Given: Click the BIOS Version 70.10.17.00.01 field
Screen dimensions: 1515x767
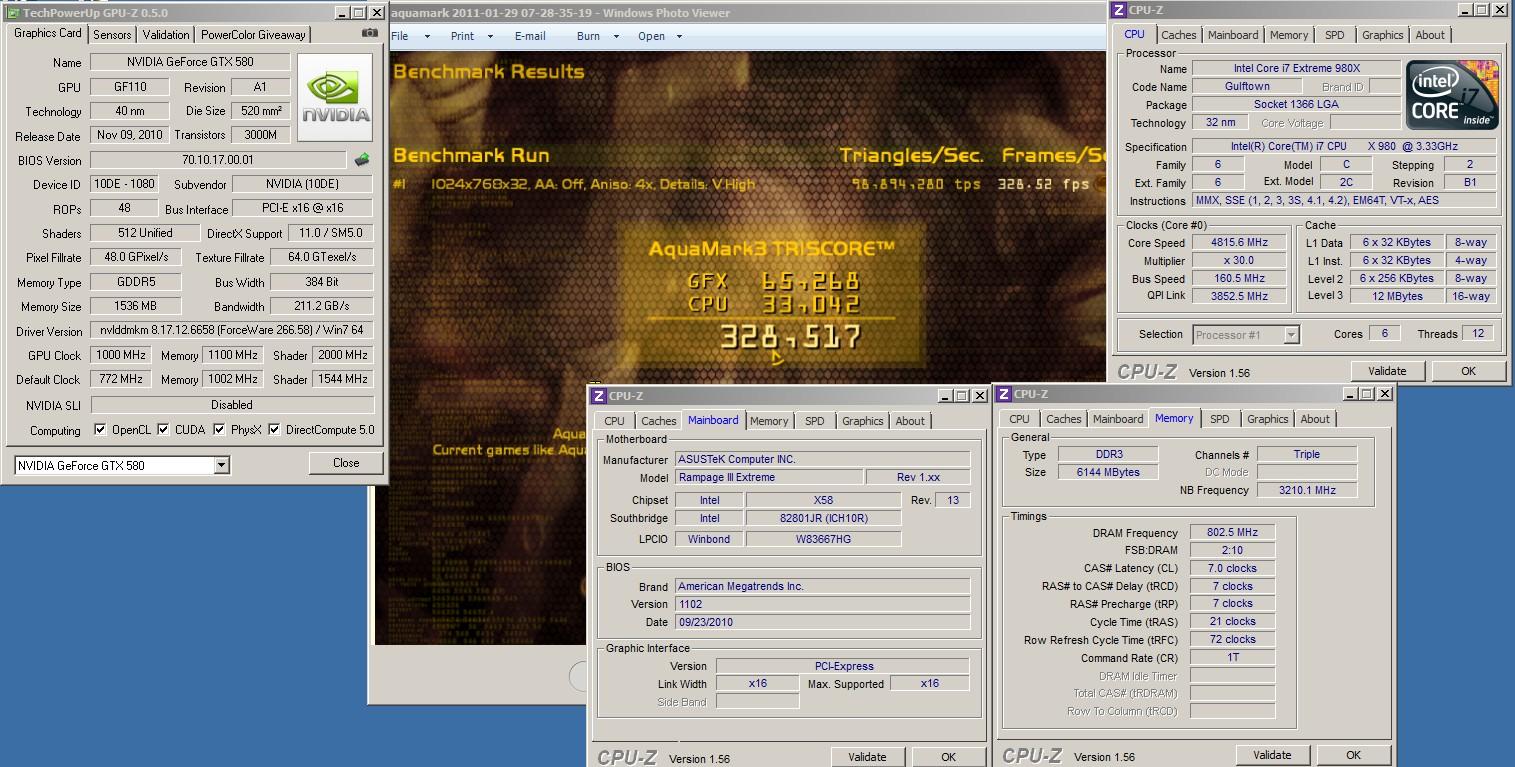Looking at the screenshot, I should pyautogui.click(x=218, y=160).
